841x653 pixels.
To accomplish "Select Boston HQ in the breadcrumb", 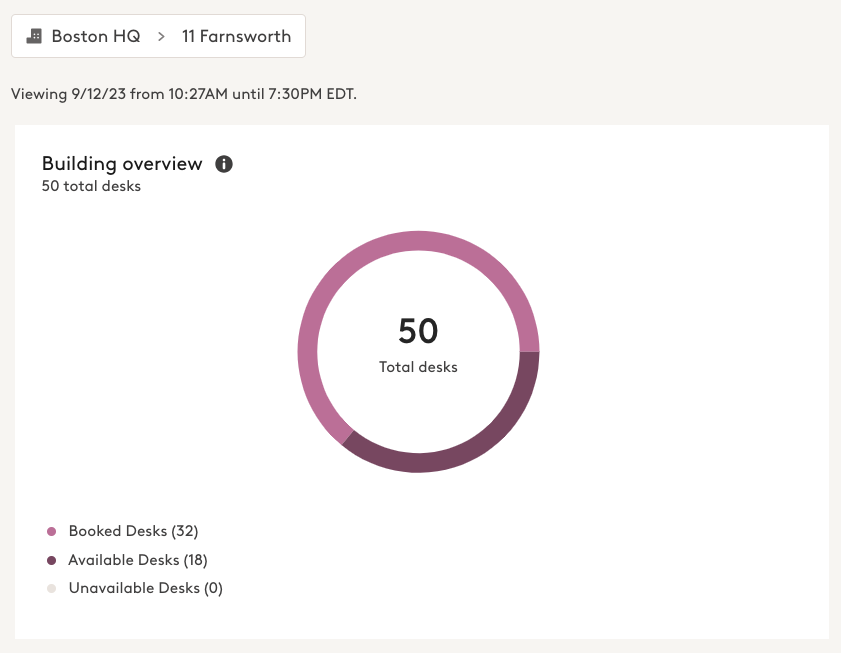I will 96,37.
